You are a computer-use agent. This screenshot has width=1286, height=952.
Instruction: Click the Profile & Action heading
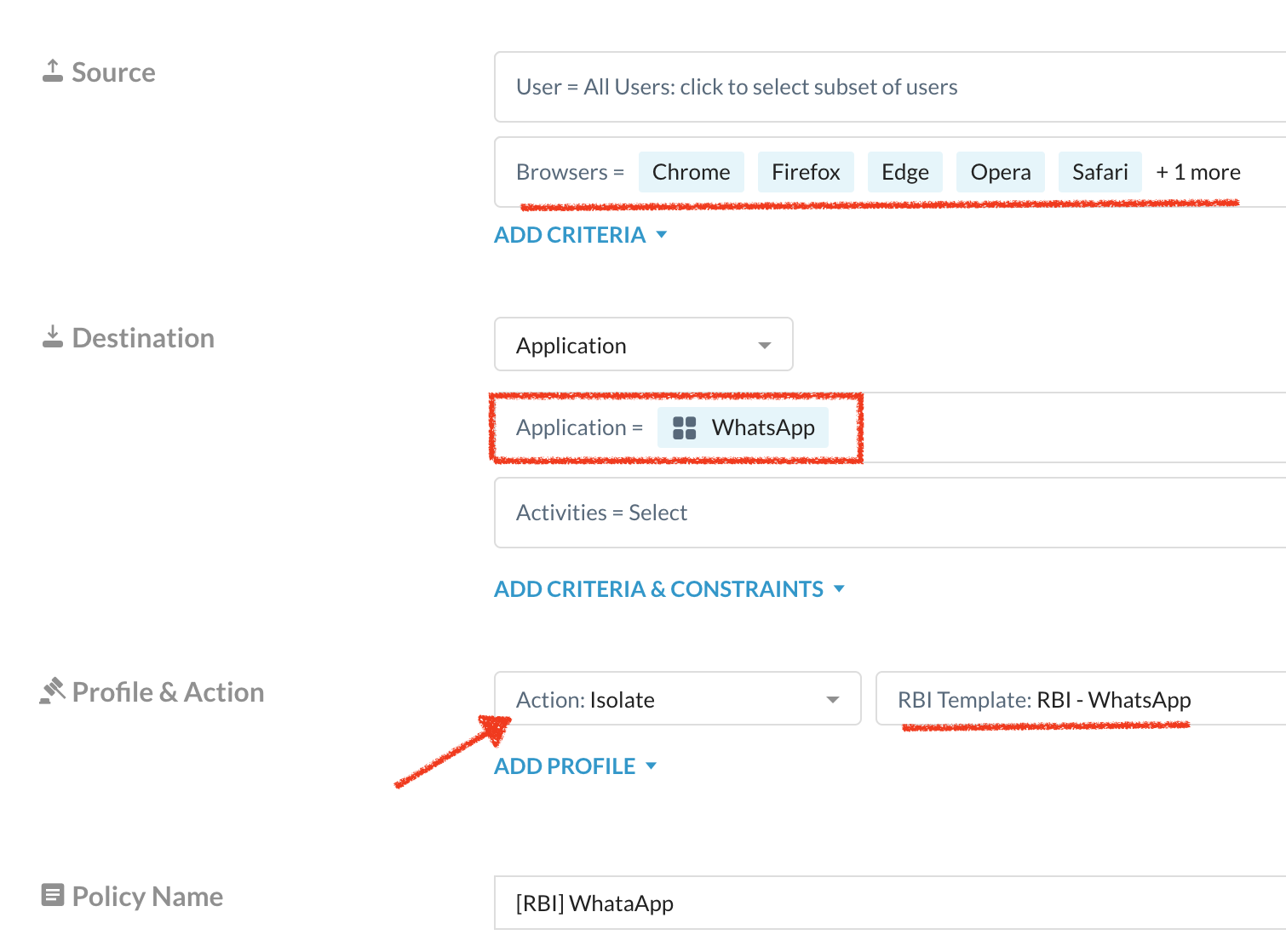click(168, 692)
